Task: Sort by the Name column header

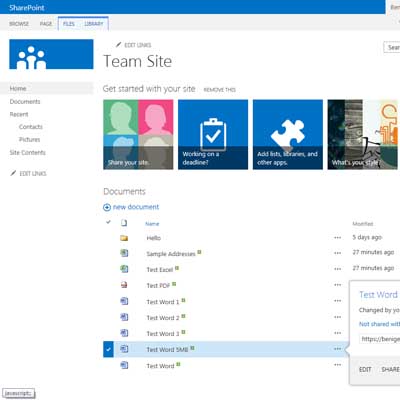Action: pos(152,224)
